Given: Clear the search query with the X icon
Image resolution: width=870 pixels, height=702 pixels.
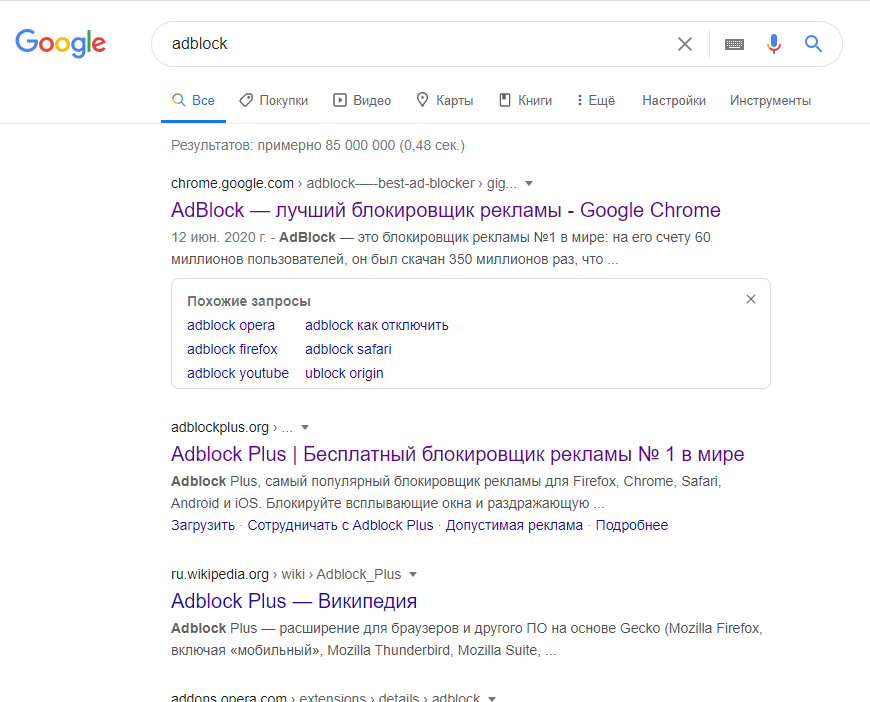Looking at the screenshot, I should [x=684, y=44].
